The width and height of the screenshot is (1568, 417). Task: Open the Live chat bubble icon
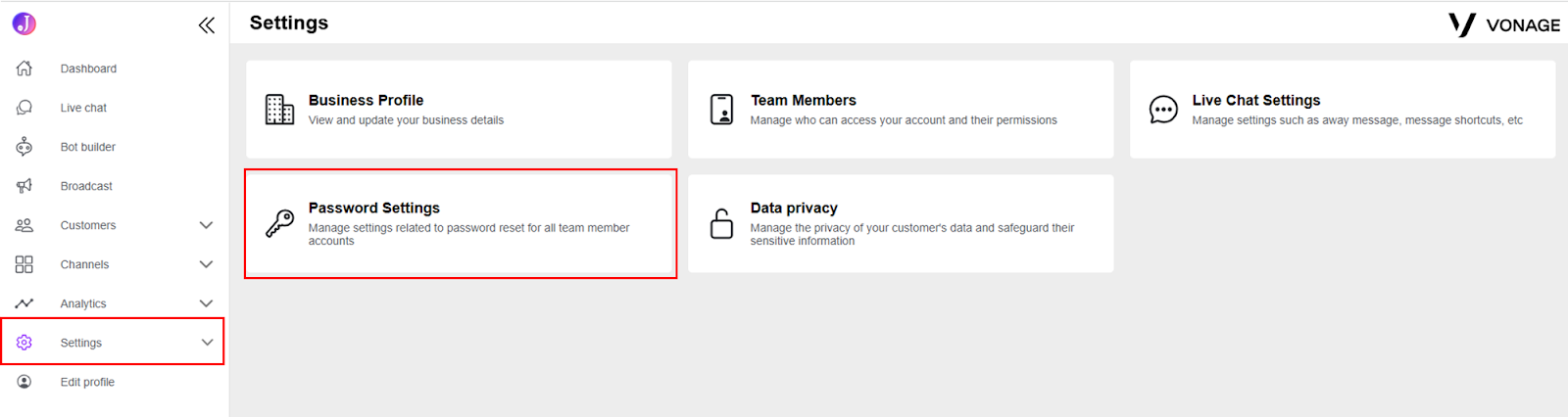tap(24, 108)
